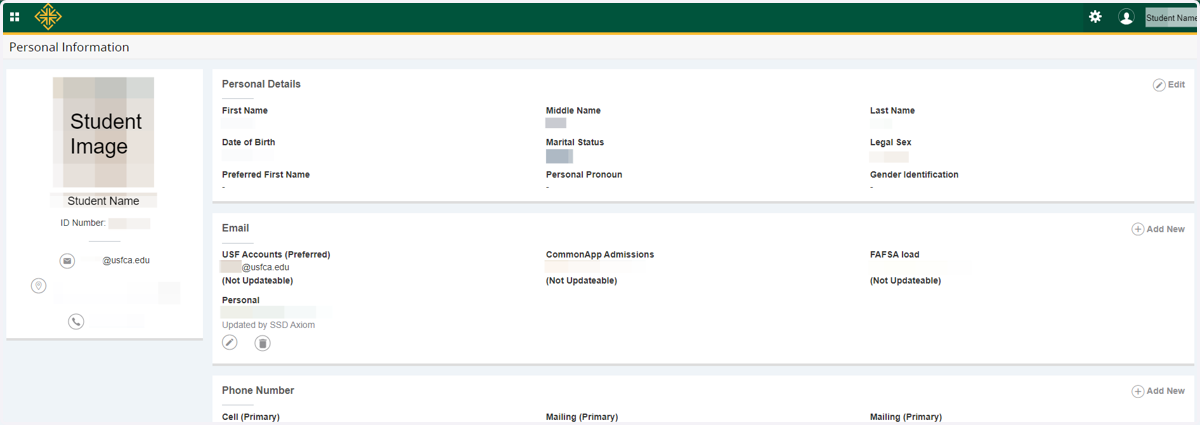Click the Student Image thumbnail
This screenshot has width=1200, height=425.
point(104,133)
